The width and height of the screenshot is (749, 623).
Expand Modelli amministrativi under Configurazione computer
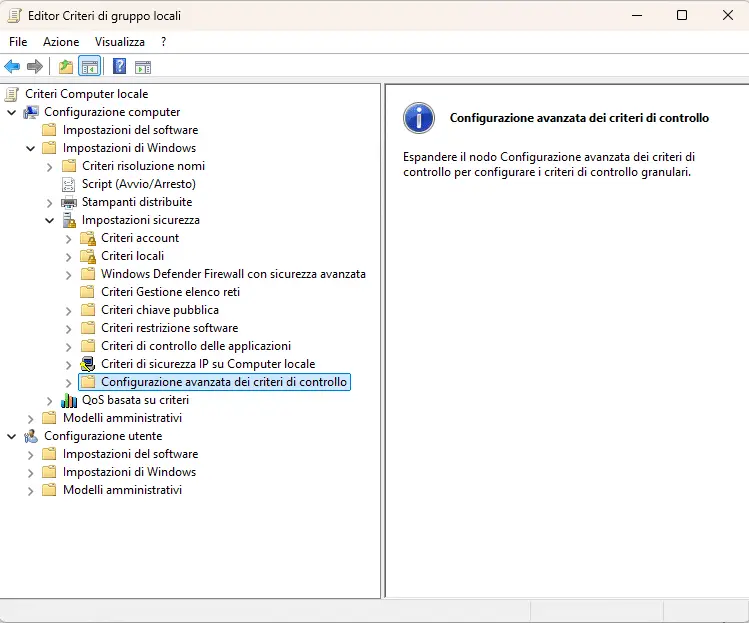pos(31,419)
